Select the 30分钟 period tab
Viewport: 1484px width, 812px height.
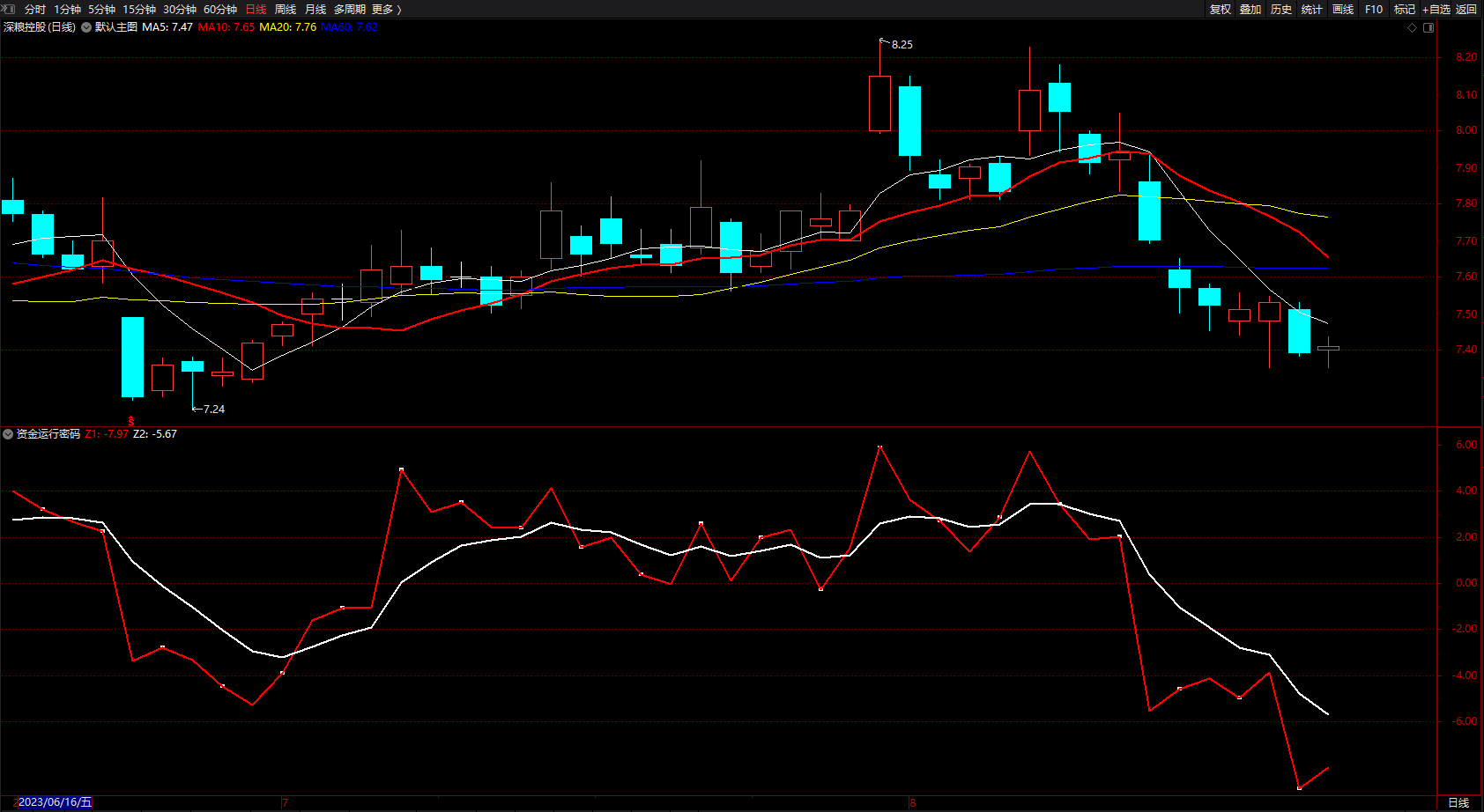[180, 10]
